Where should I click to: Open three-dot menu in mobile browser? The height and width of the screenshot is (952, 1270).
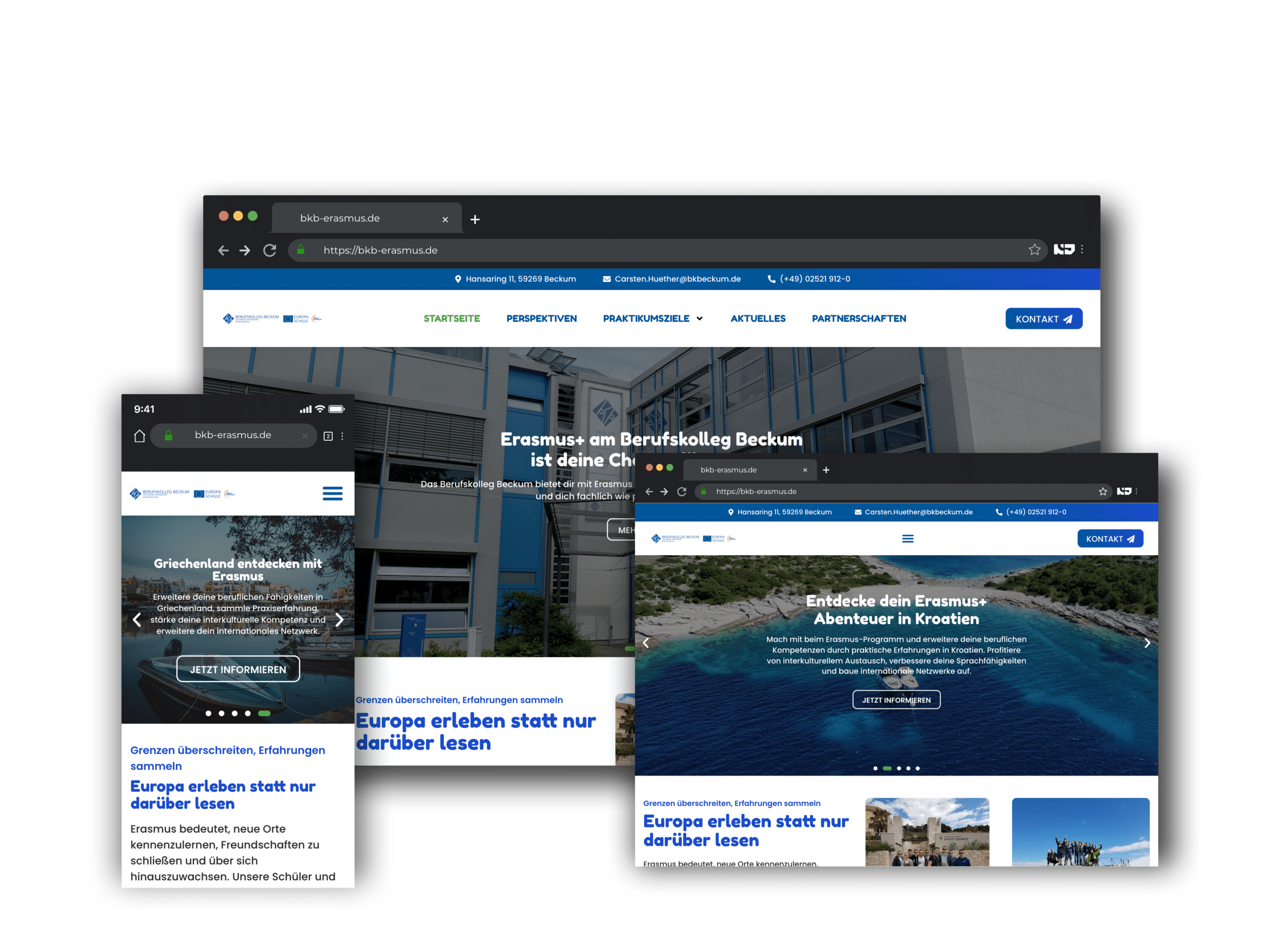pyautogui.click(x=342, y=436)
